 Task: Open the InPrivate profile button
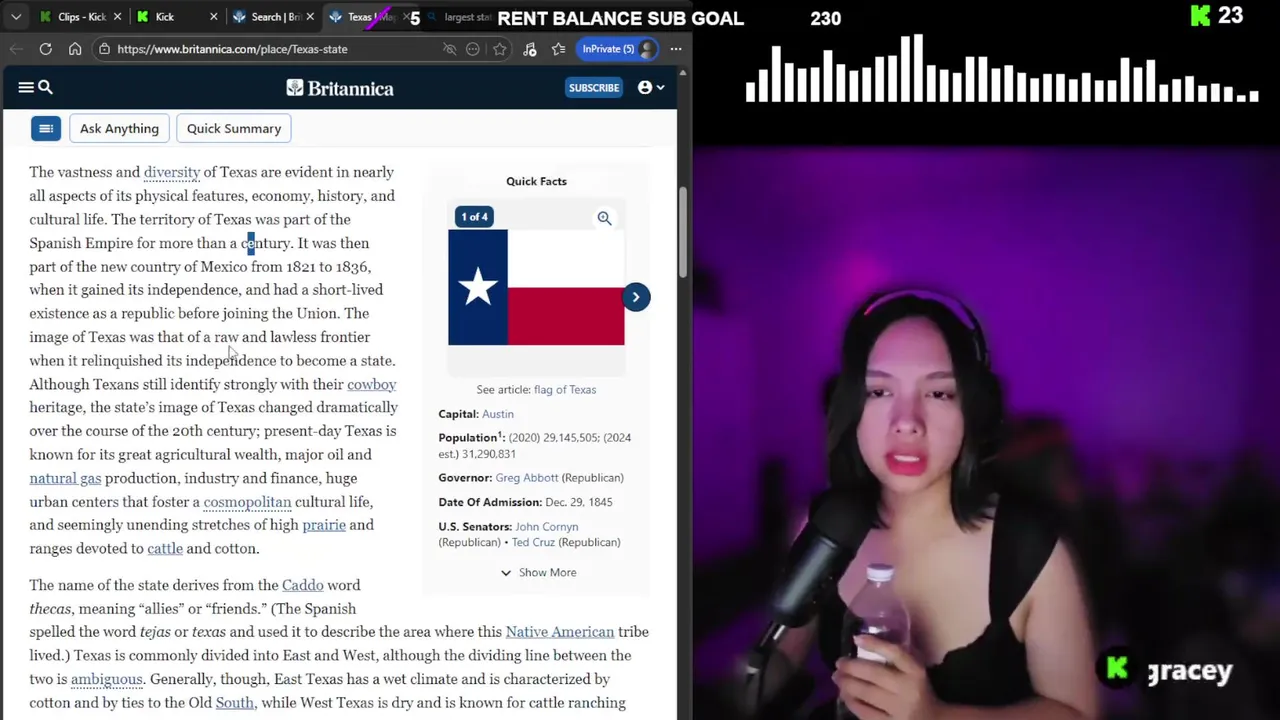pos(618,49)
